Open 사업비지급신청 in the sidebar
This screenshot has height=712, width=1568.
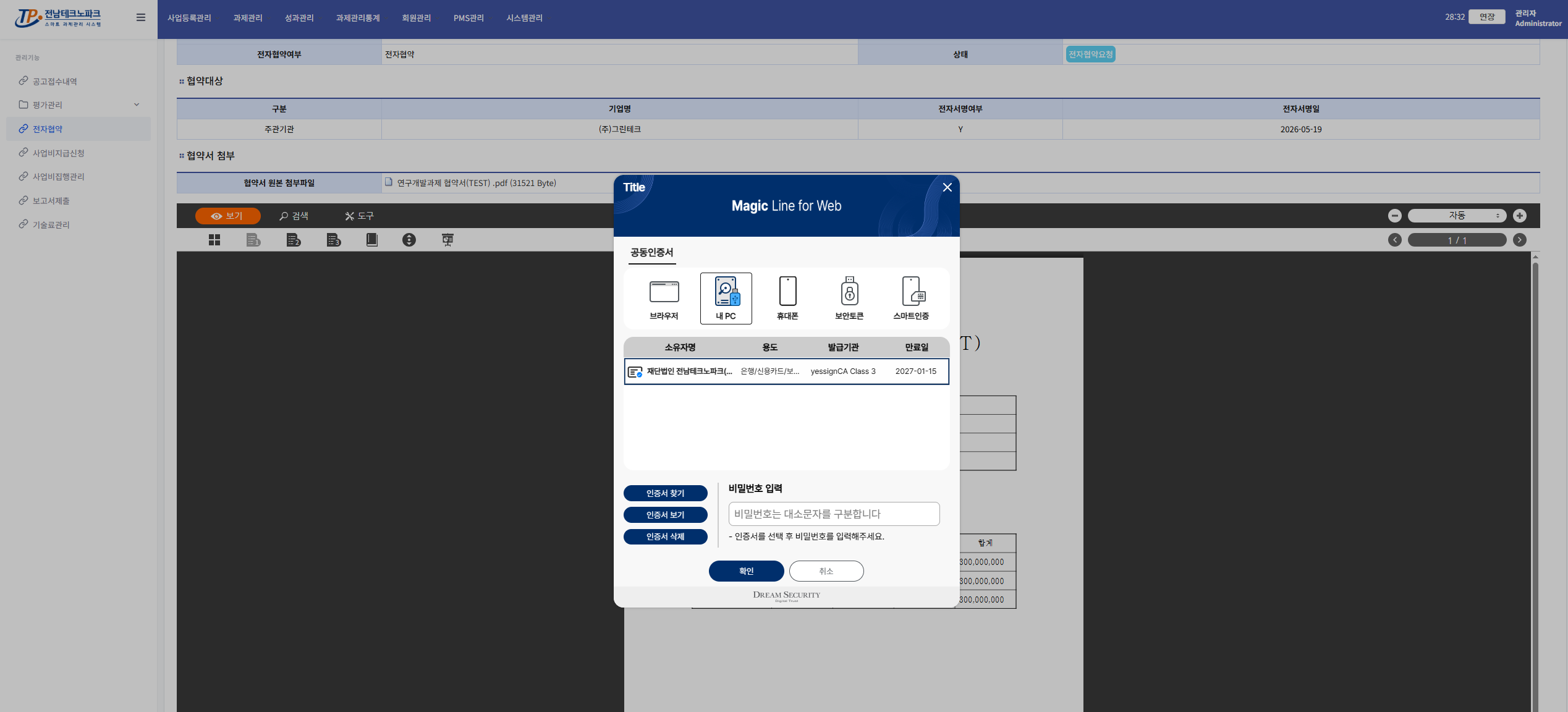[78, 153]
